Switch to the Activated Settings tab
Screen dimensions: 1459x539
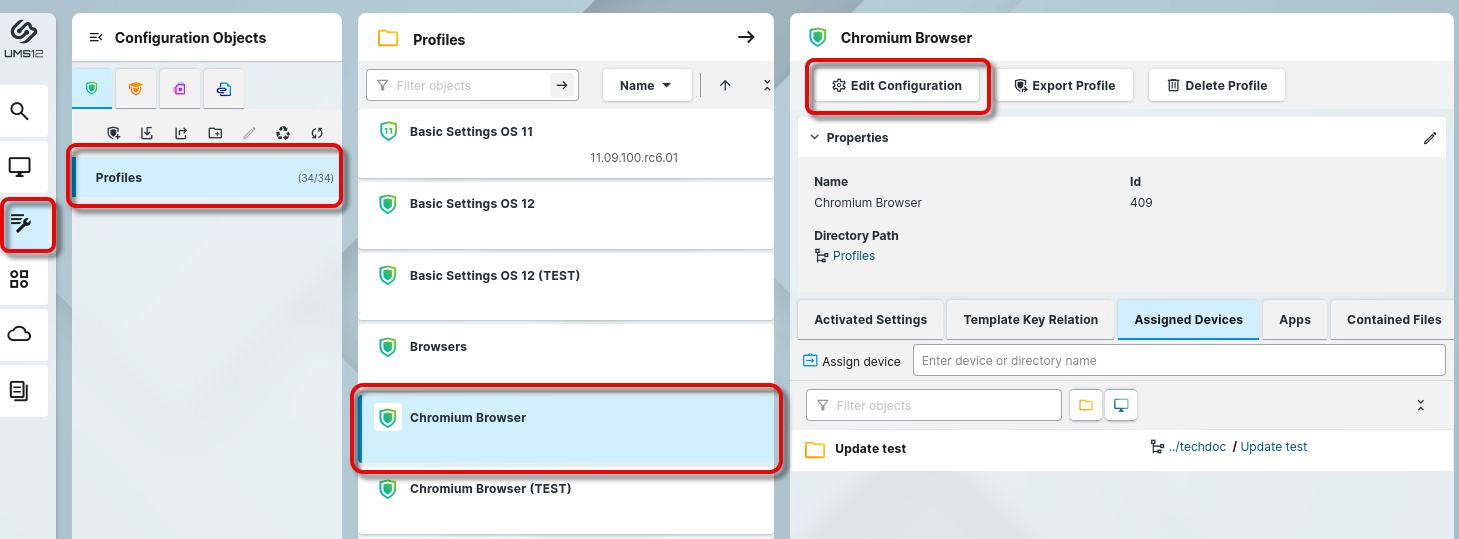870,320
